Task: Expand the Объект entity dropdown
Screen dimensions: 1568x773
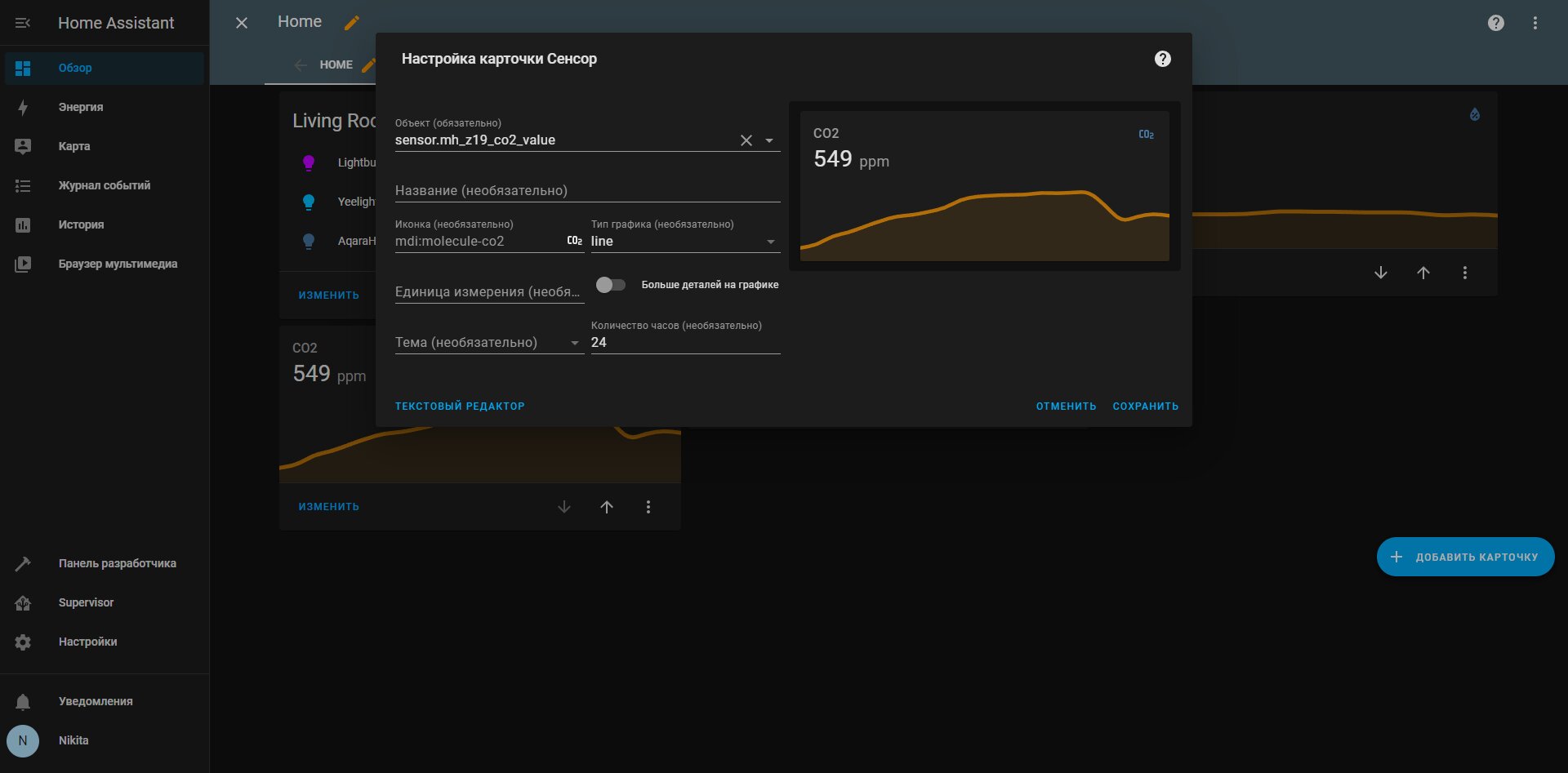Action: [x=769, y=140]
